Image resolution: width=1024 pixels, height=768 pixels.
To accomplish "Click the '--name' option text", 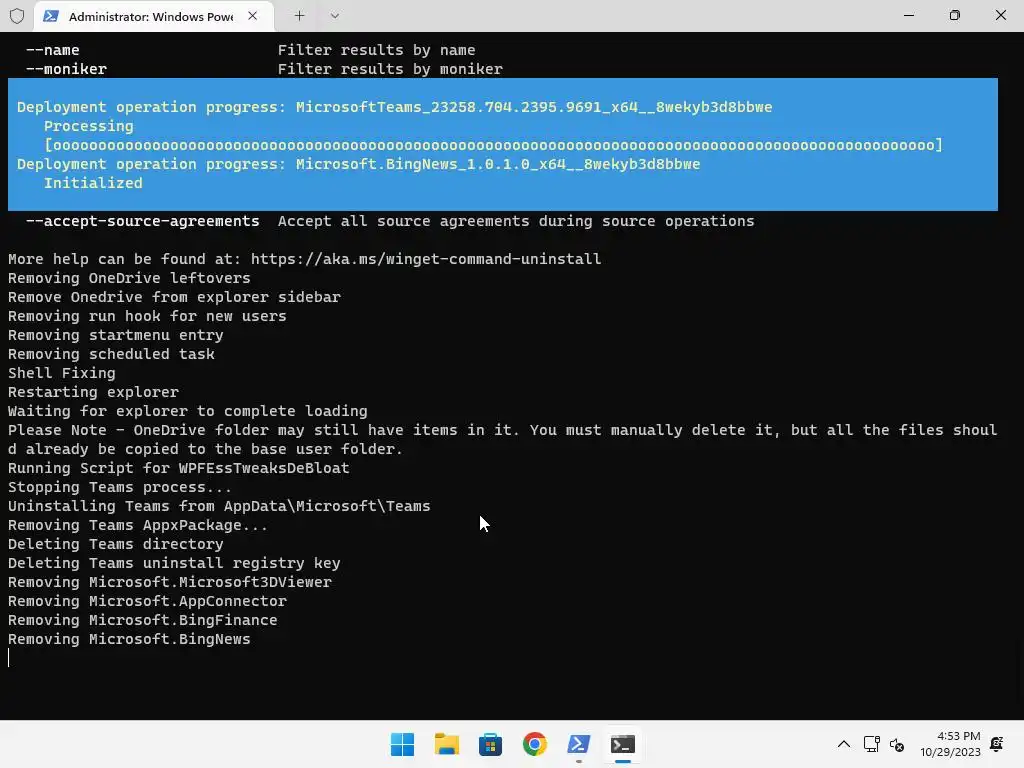I will tap(52, 50).
